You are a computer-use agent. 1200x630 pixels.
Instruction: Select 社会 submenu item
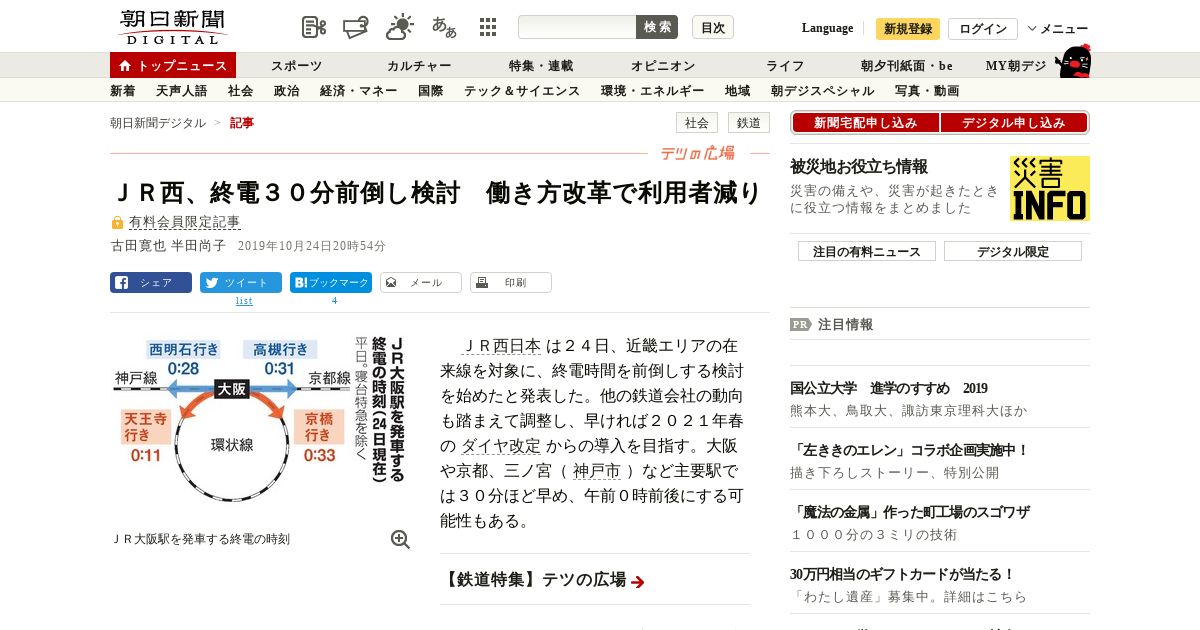pyautogui.click(x=240, y=90)
